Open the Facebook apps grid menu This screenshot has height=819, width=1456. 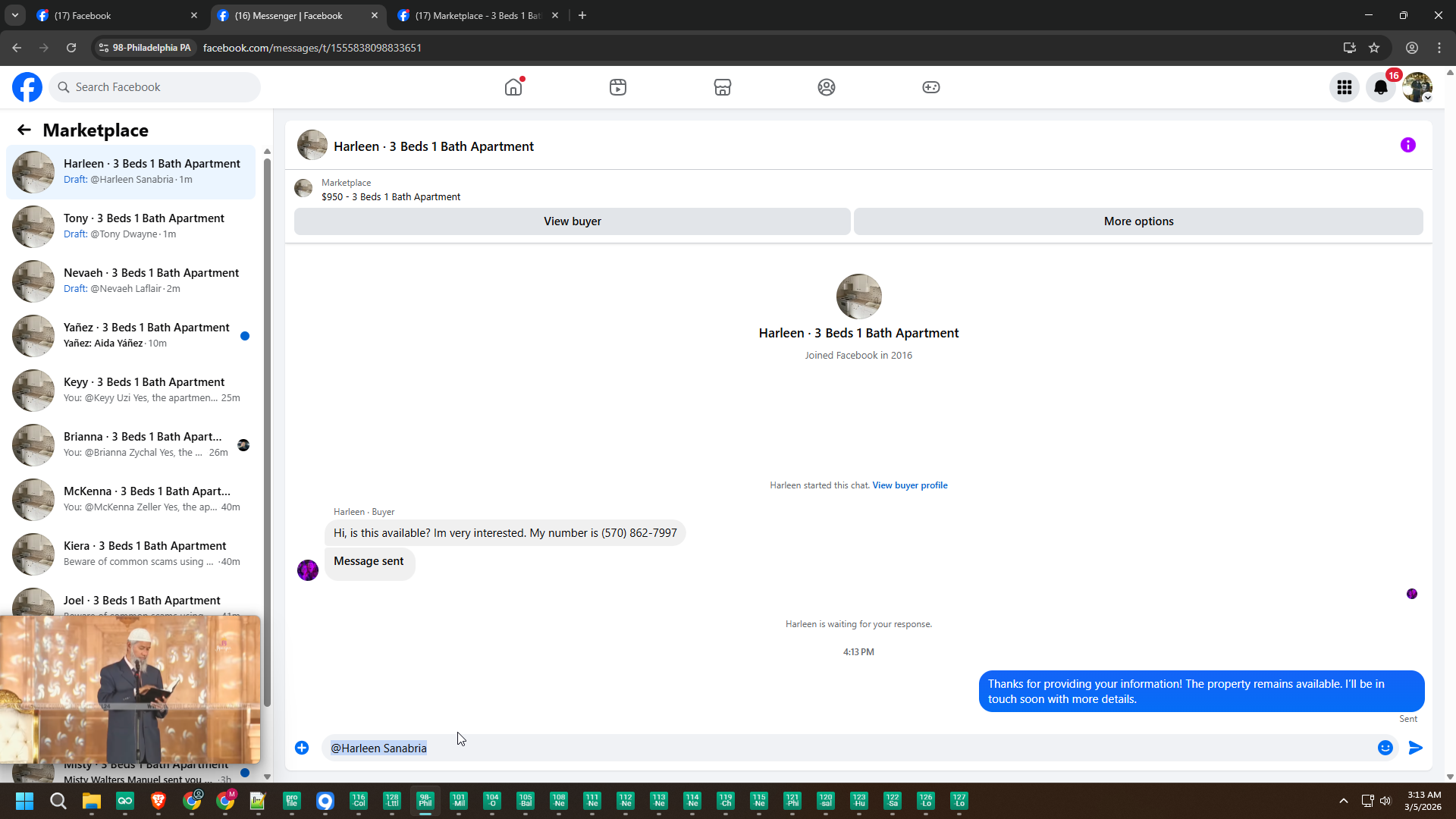tap(1345, 87)
